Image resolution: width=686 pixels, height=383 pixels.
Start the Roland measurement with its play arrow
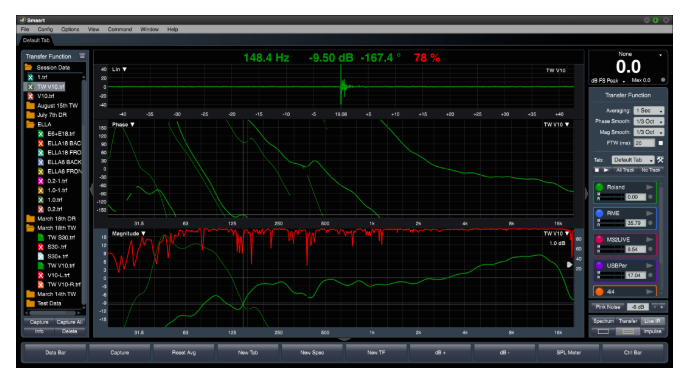pyautogui.click(x=649, y=187)
